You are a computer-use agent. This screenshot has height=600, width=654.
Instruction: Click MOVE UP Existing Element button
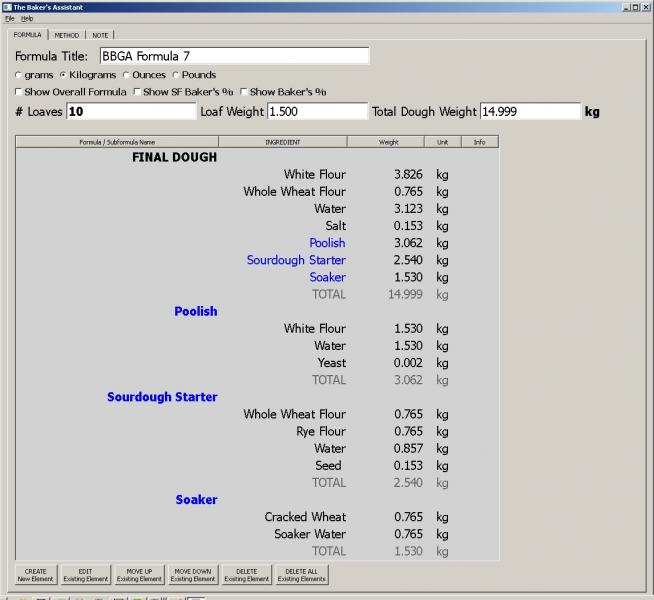coord(138,575)
